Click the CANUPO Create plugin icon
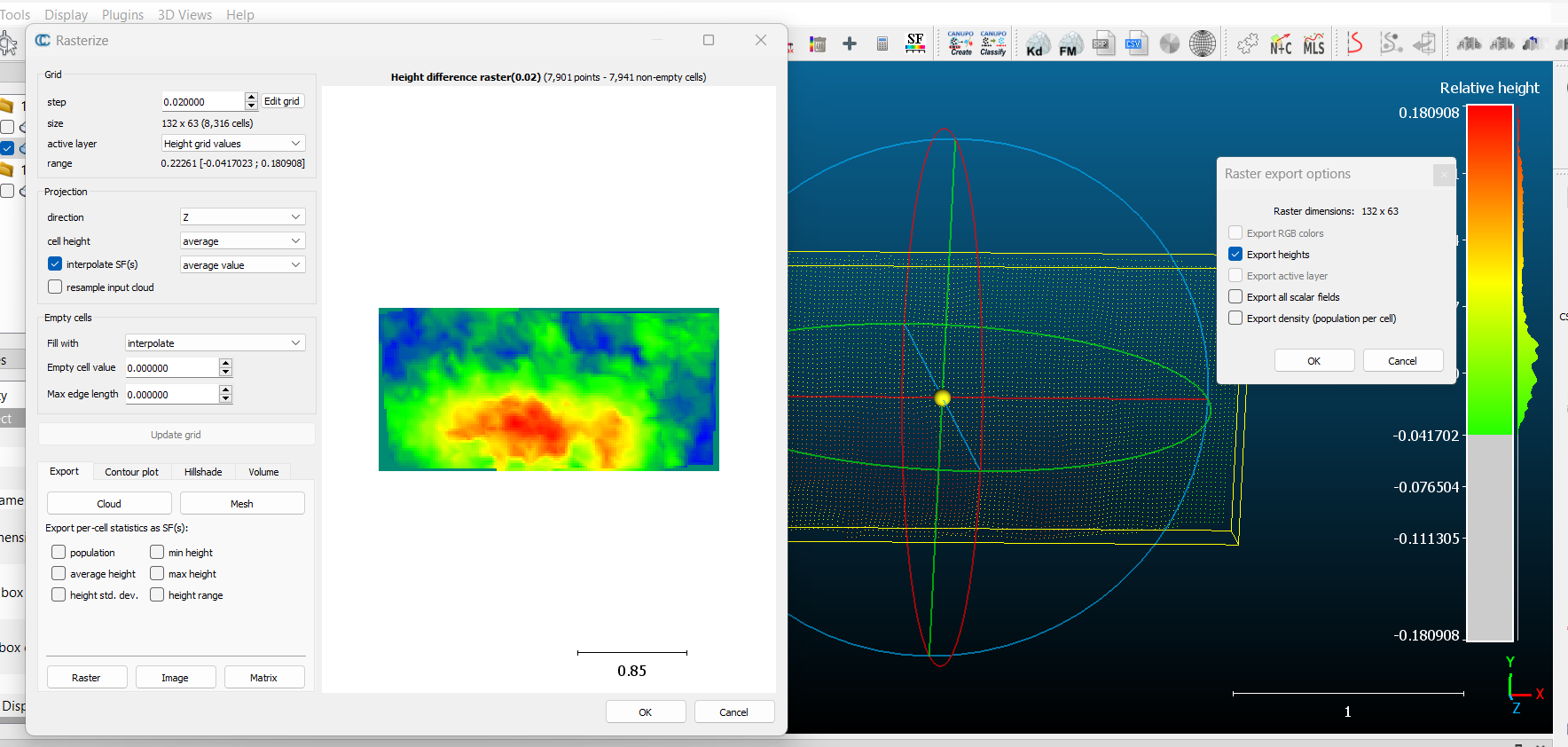Screen dimensions: 1568x747 (x=960, y=43)
